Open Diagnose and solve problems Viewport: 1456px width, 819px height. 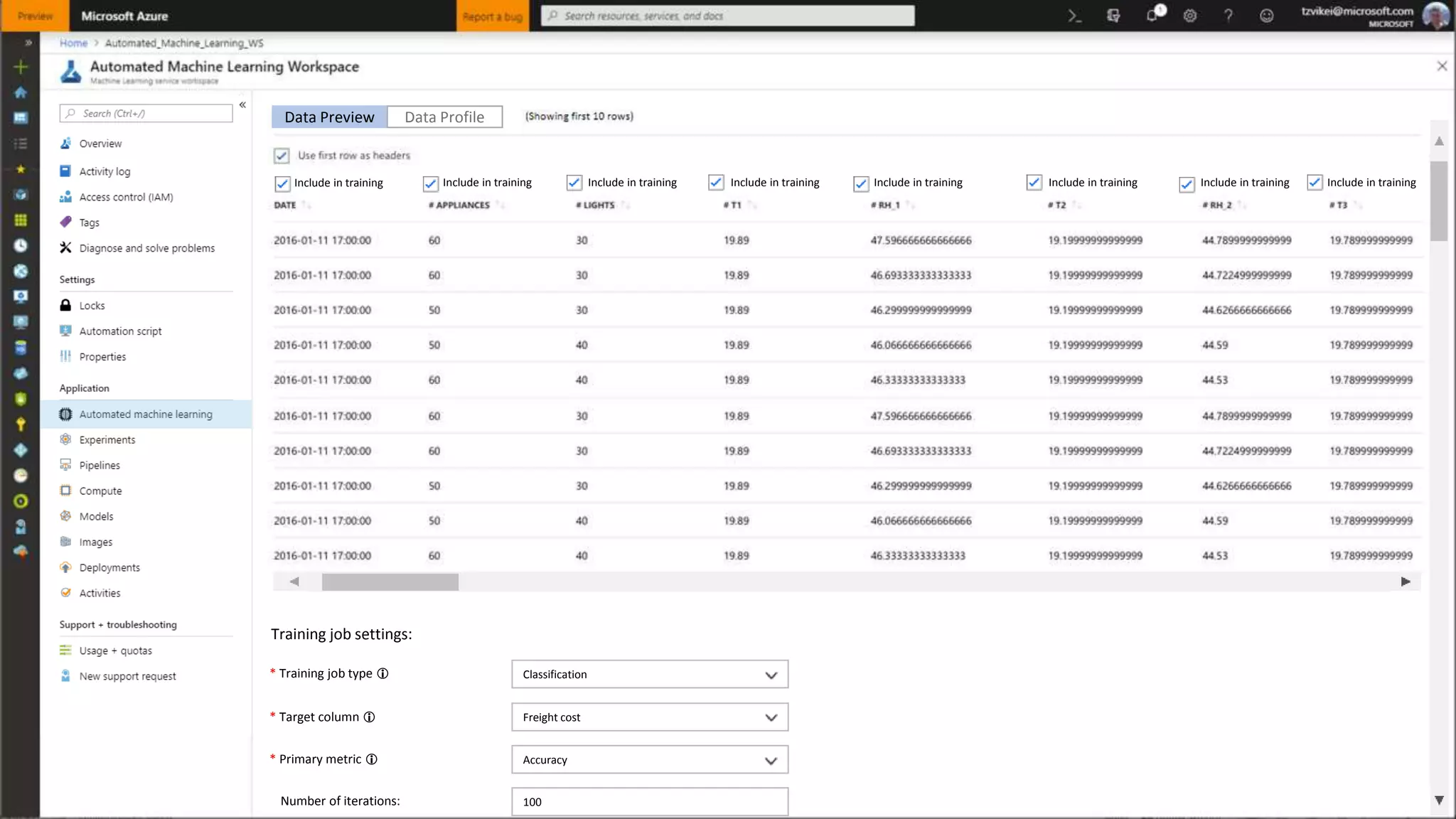(x=146, y=248)
